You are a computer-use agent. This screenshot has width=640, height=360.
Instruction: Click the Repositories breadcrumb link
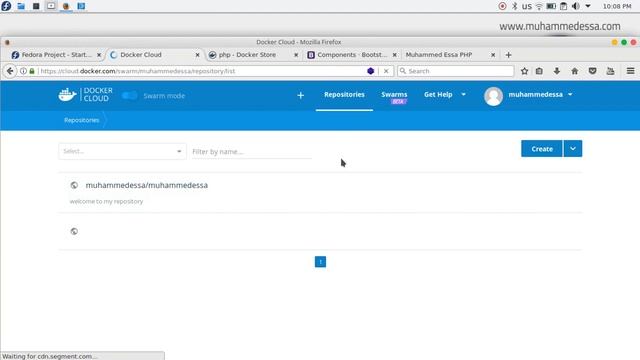[x=82, y=120]
